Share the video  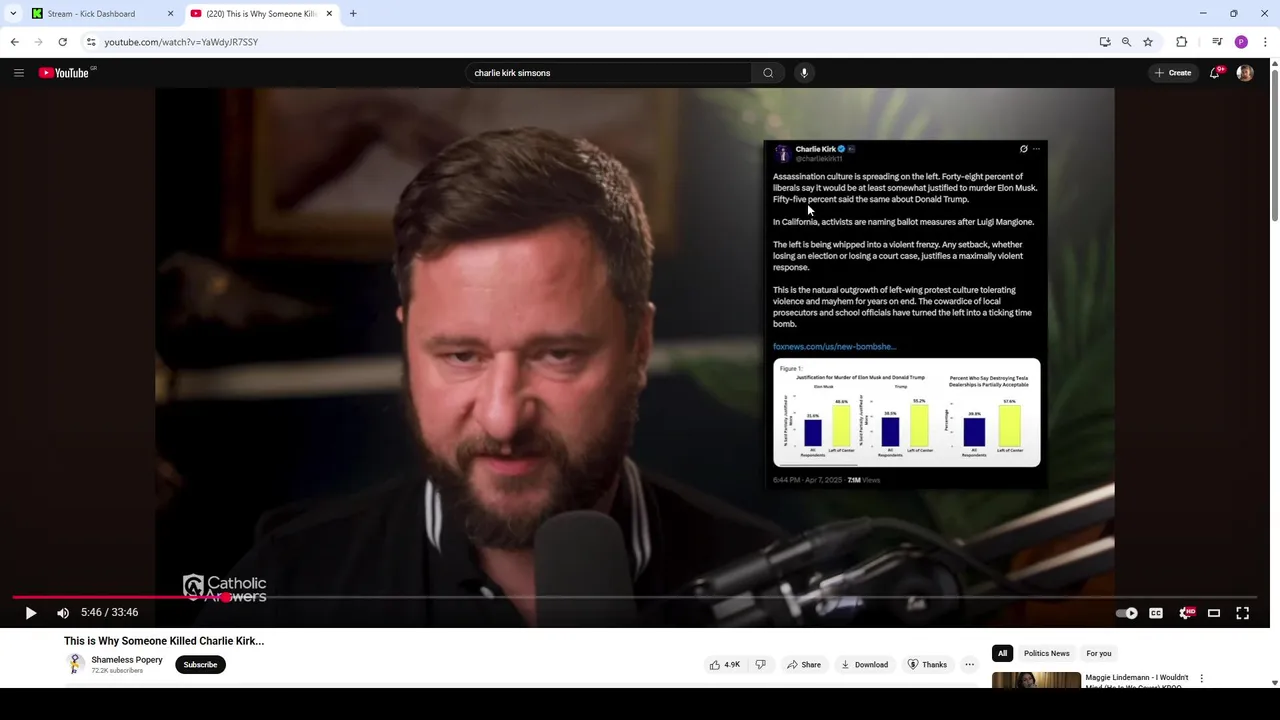pyautogui.click(x=803, y=665)
